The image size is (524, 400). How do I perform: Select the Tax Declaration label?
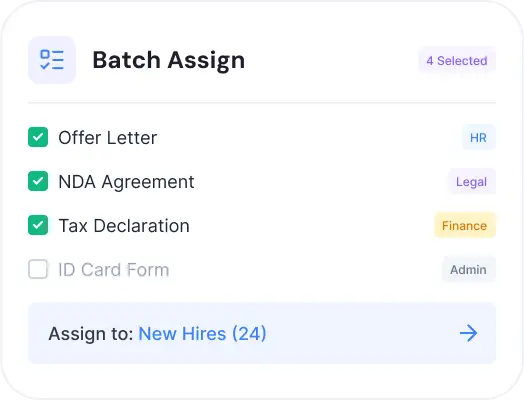coord(124,226)
